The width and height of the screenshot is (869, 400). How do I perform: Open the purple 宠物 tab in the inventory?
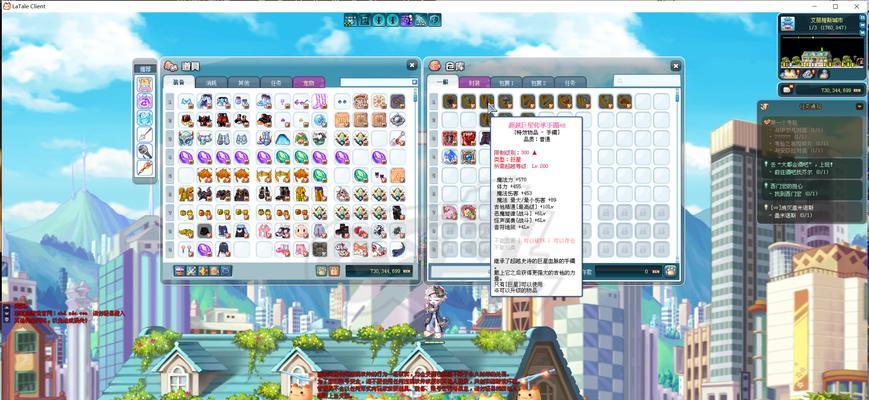click(309, 83)
